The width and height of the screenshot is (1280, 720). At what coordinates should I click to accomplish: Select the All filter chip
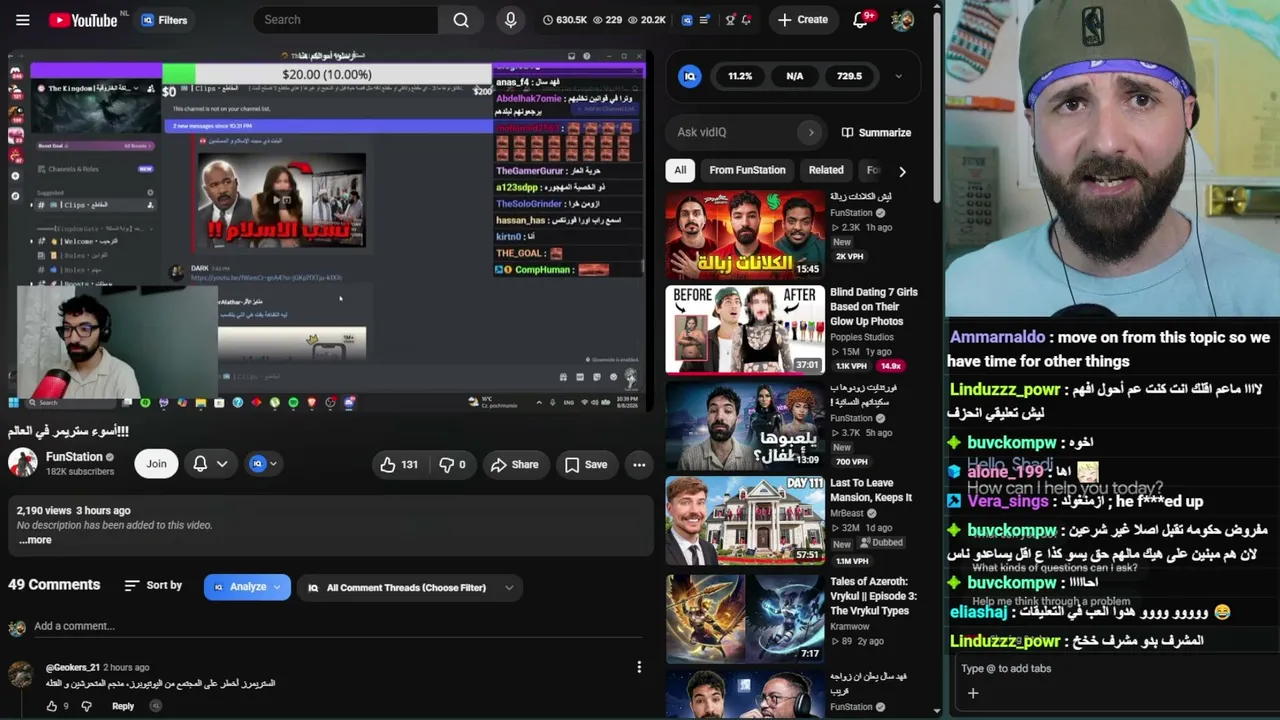click(680, 170)
